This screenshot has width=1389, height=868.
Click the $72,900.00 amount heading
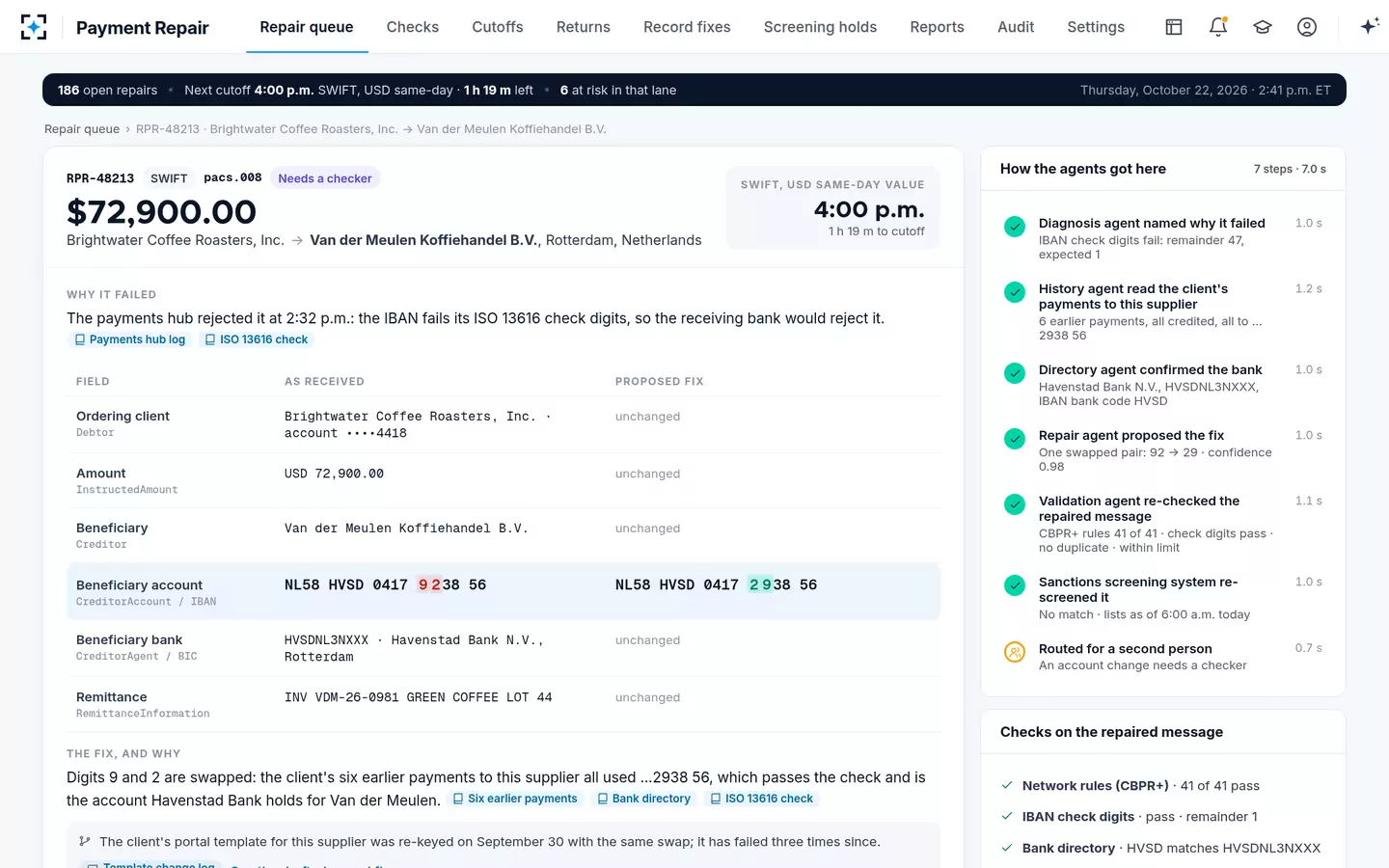pyautogui.click(x=161, y=211)
